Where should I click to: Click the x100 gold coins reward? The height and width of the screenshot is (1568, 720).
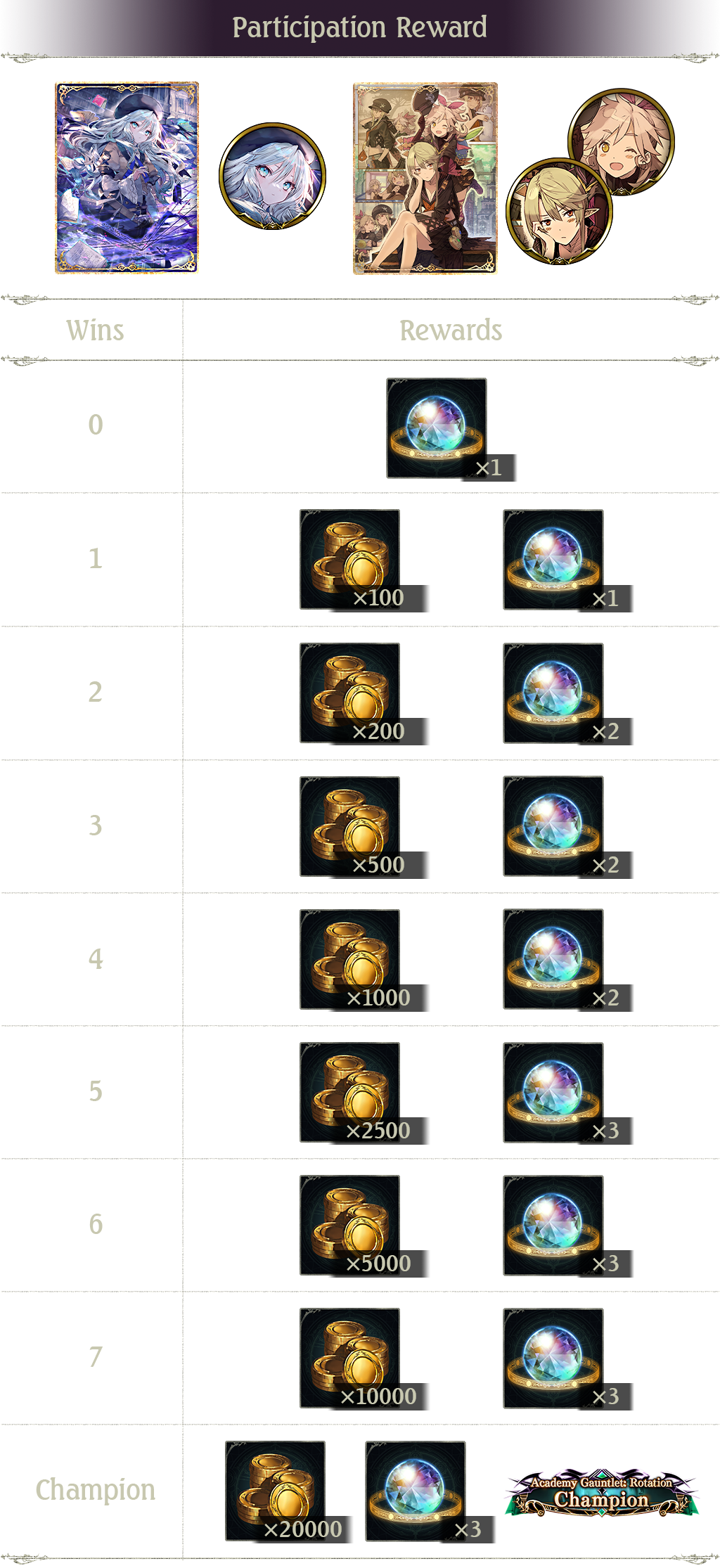click(x=364, y=560)
